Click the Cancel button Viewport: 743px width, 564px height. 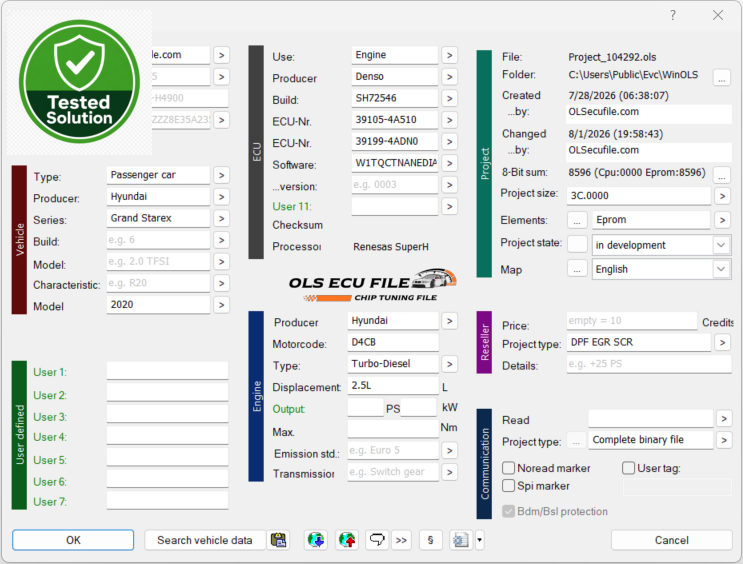[671, 540]
